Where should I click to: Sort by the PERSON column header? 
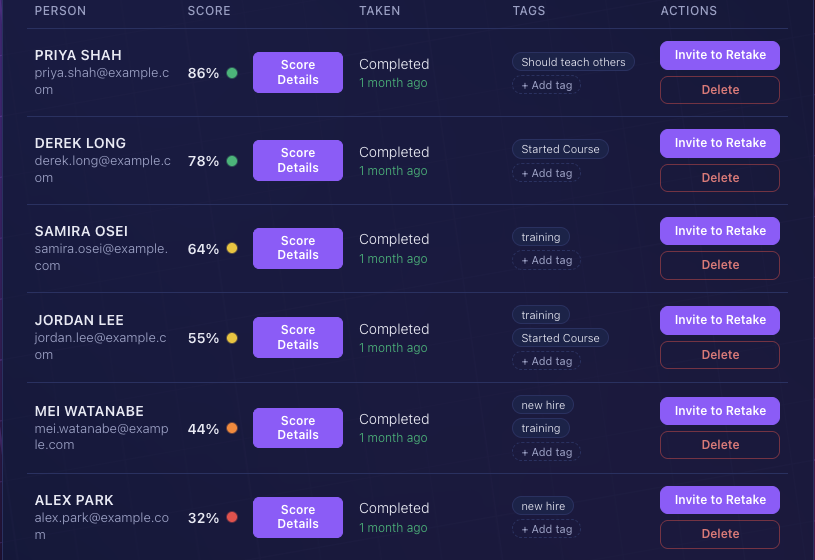pos(60,11)
